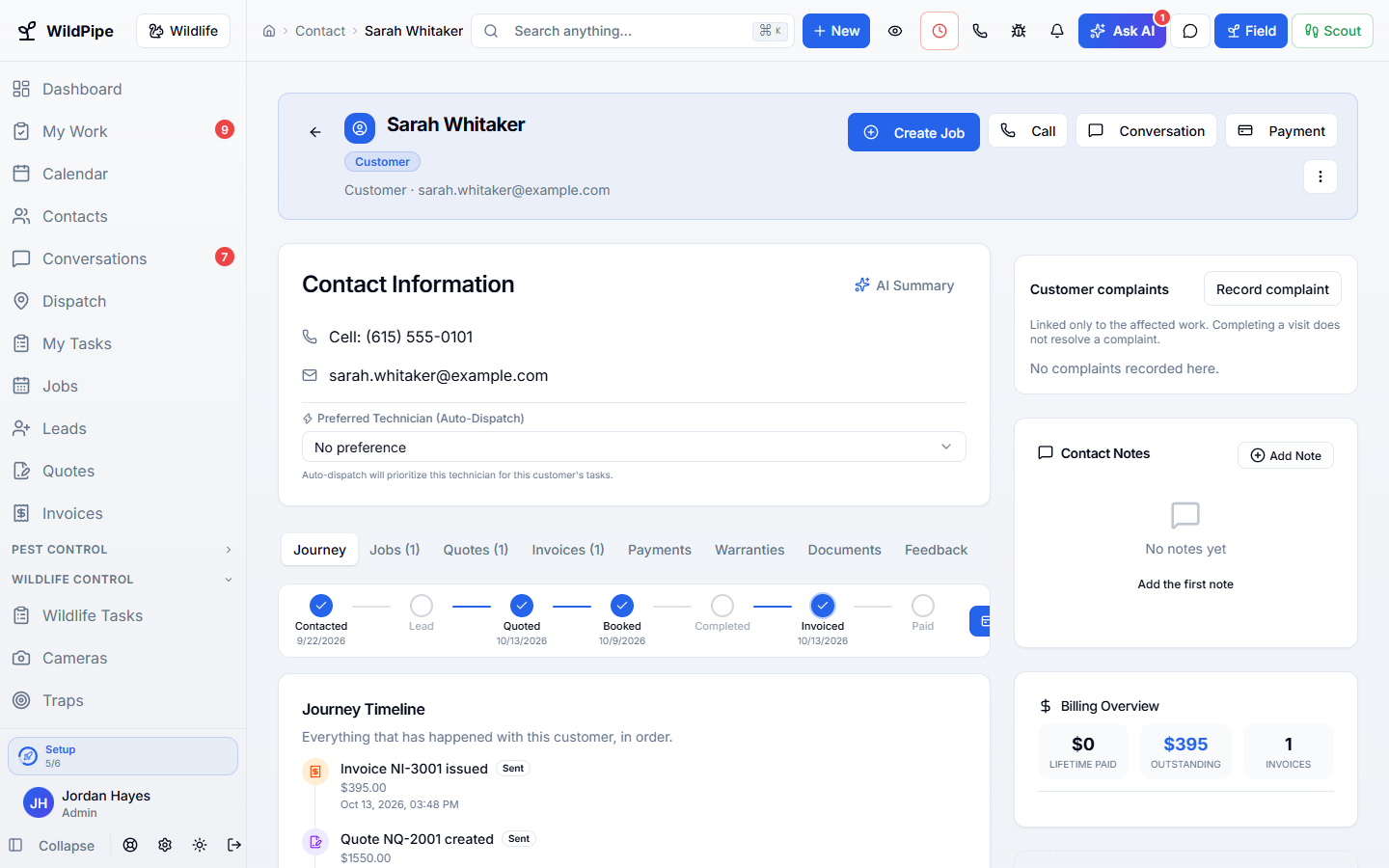Click the Paid journey step circle

point(923,606)
